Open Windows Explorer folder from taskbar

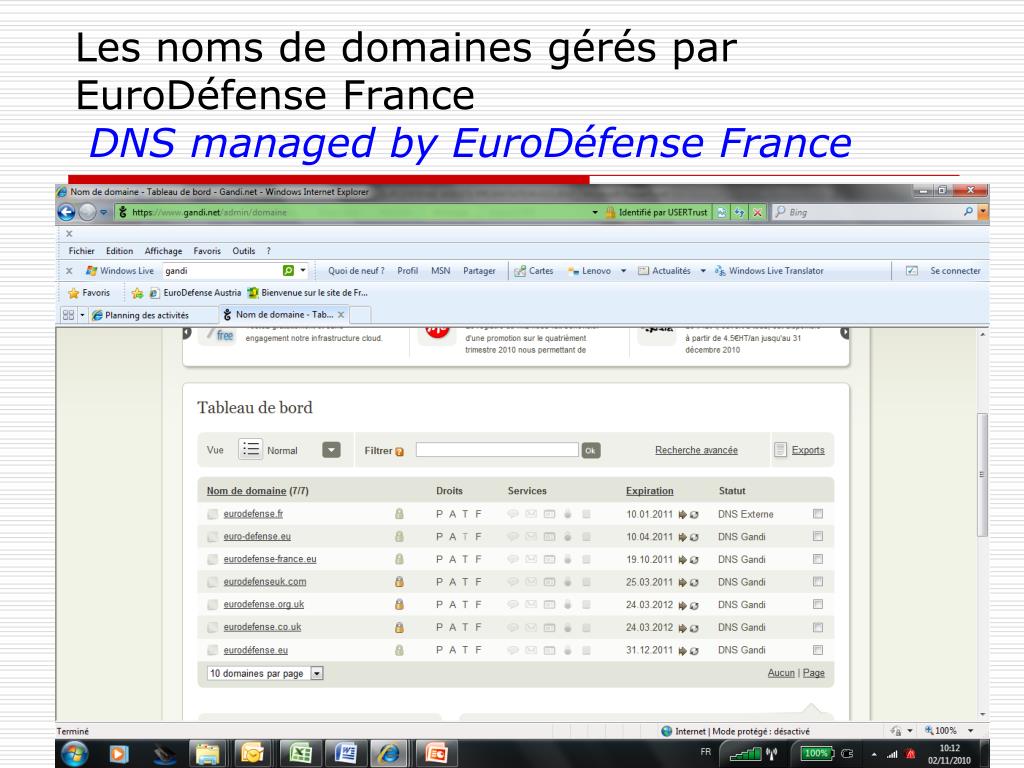(208, 754)
